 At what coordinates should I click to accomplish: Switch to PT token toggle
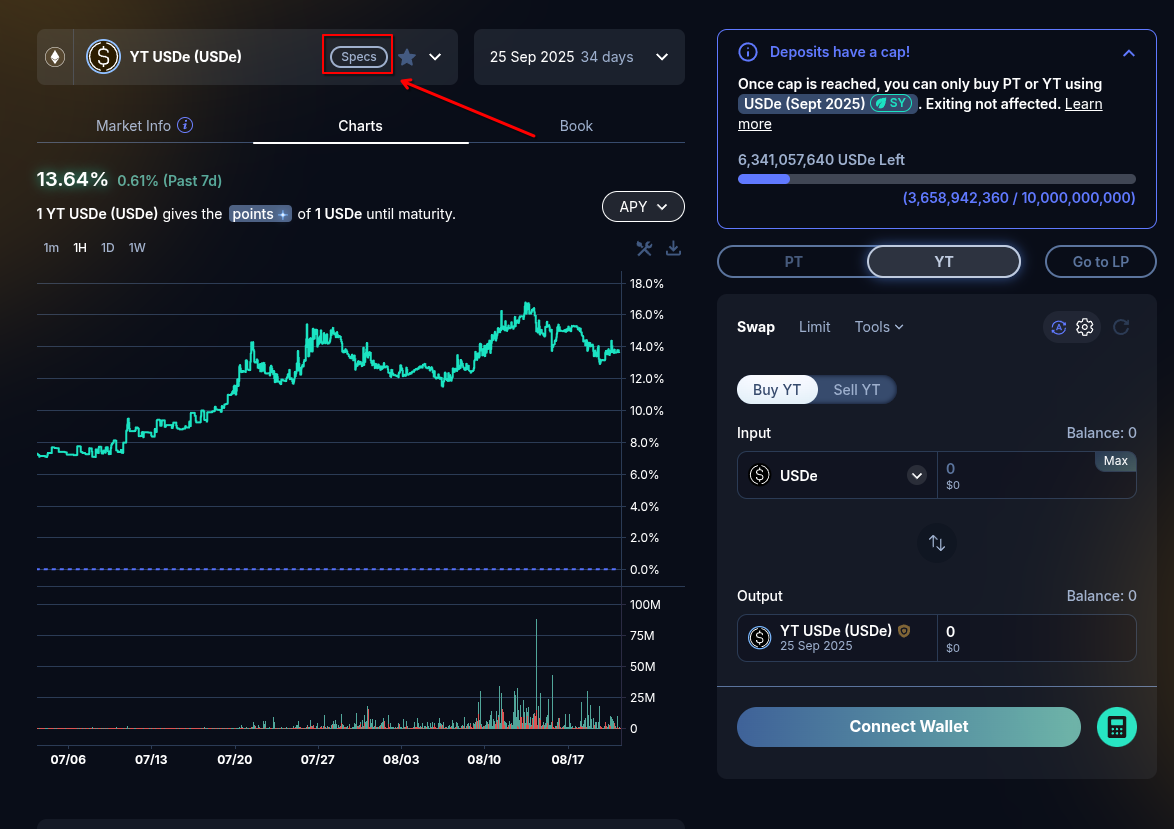coord(792,262)
